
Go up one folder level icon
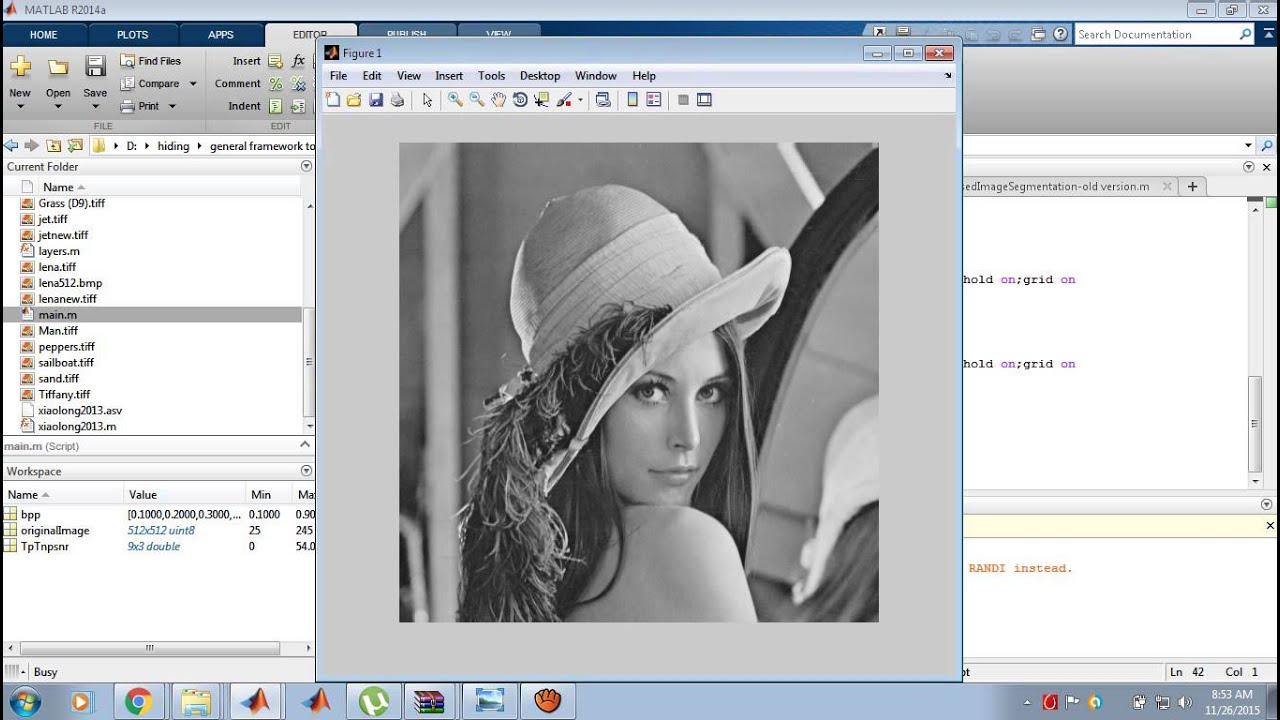pyautogui.click(x=53, y=145)
